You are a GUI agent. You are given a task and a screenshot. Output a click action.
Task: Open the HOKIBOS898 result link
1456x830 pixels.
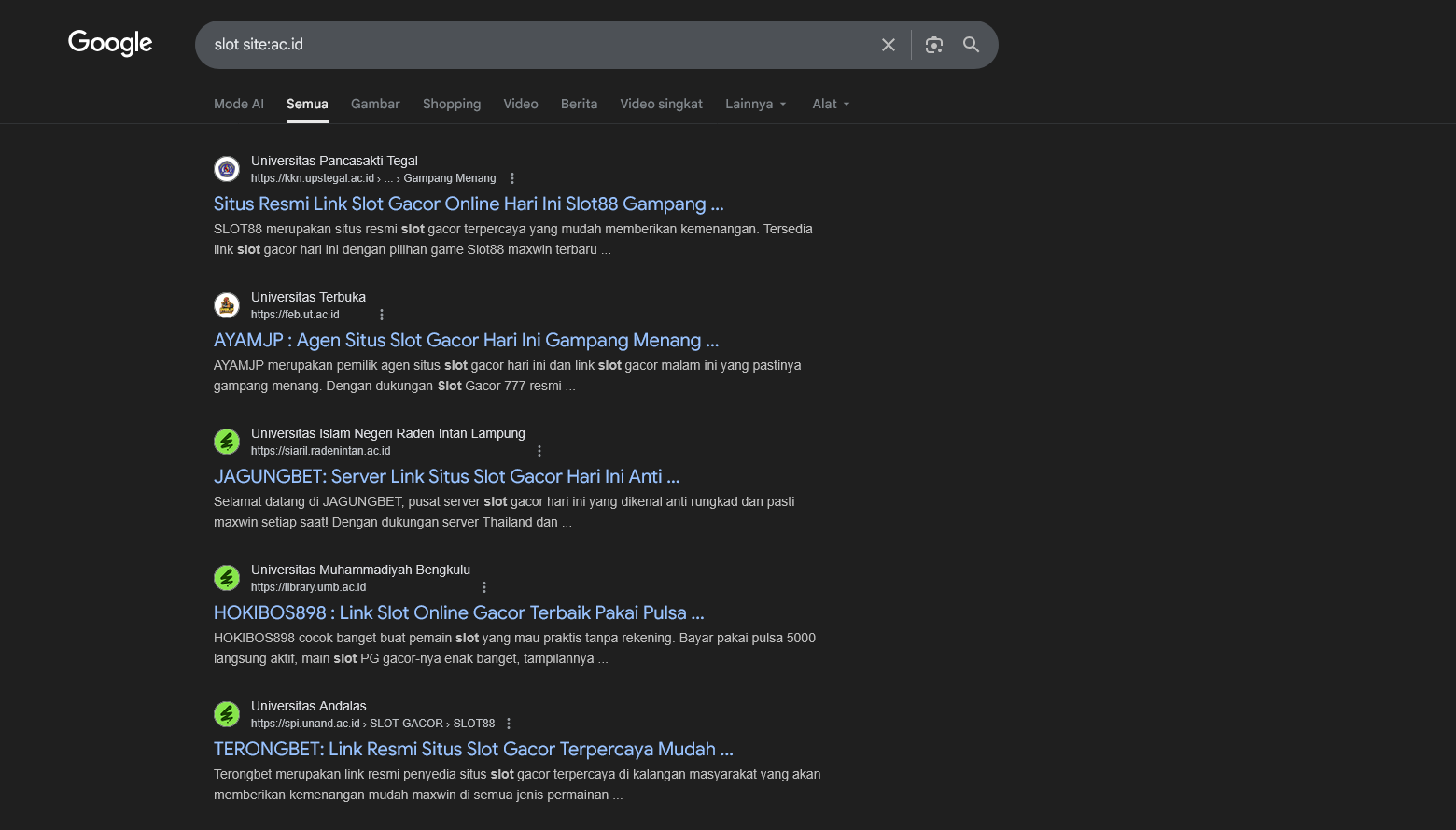tap(458, 612)
